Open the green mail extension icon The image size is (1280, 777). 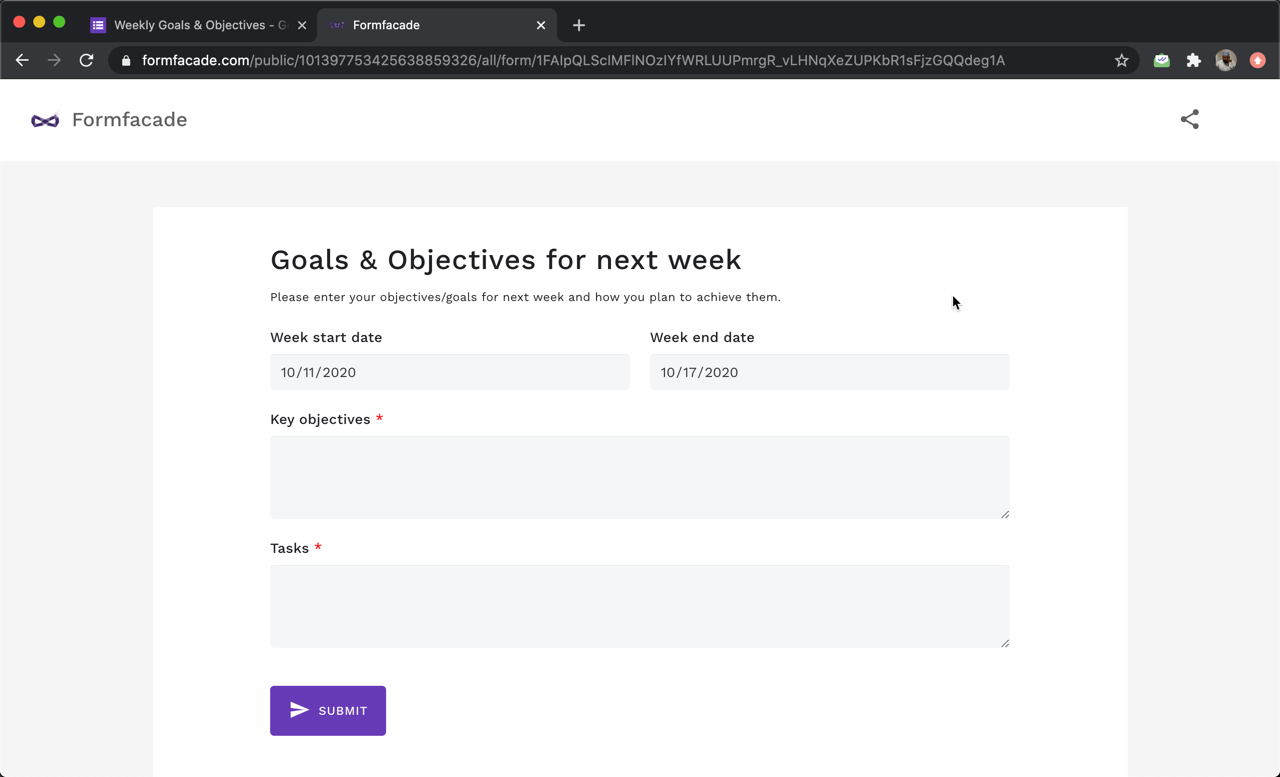click(1161, 60)
